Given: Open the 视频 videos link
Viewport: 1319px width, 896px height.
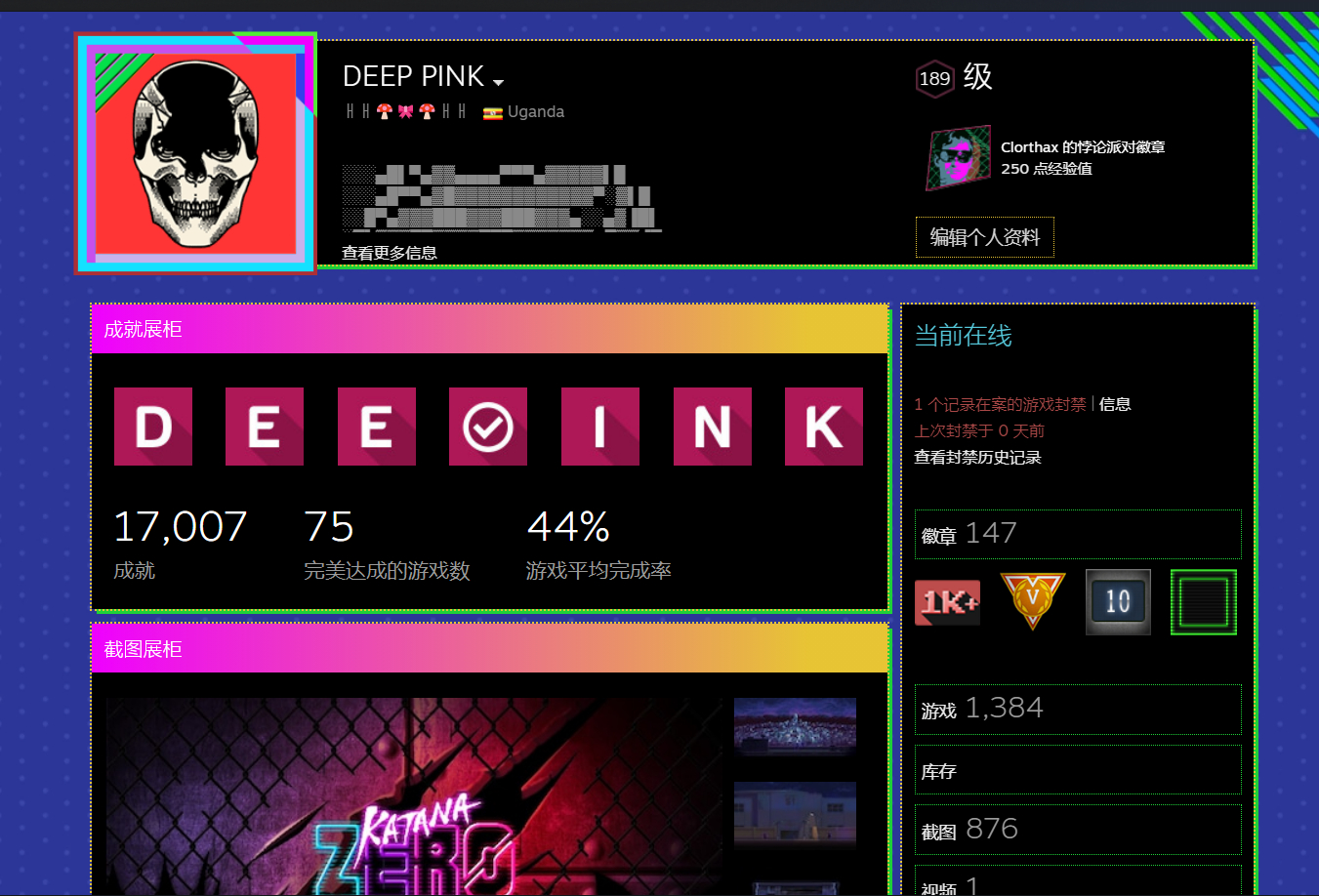Looking at the screenshot, I should (x=1078, y=881).
